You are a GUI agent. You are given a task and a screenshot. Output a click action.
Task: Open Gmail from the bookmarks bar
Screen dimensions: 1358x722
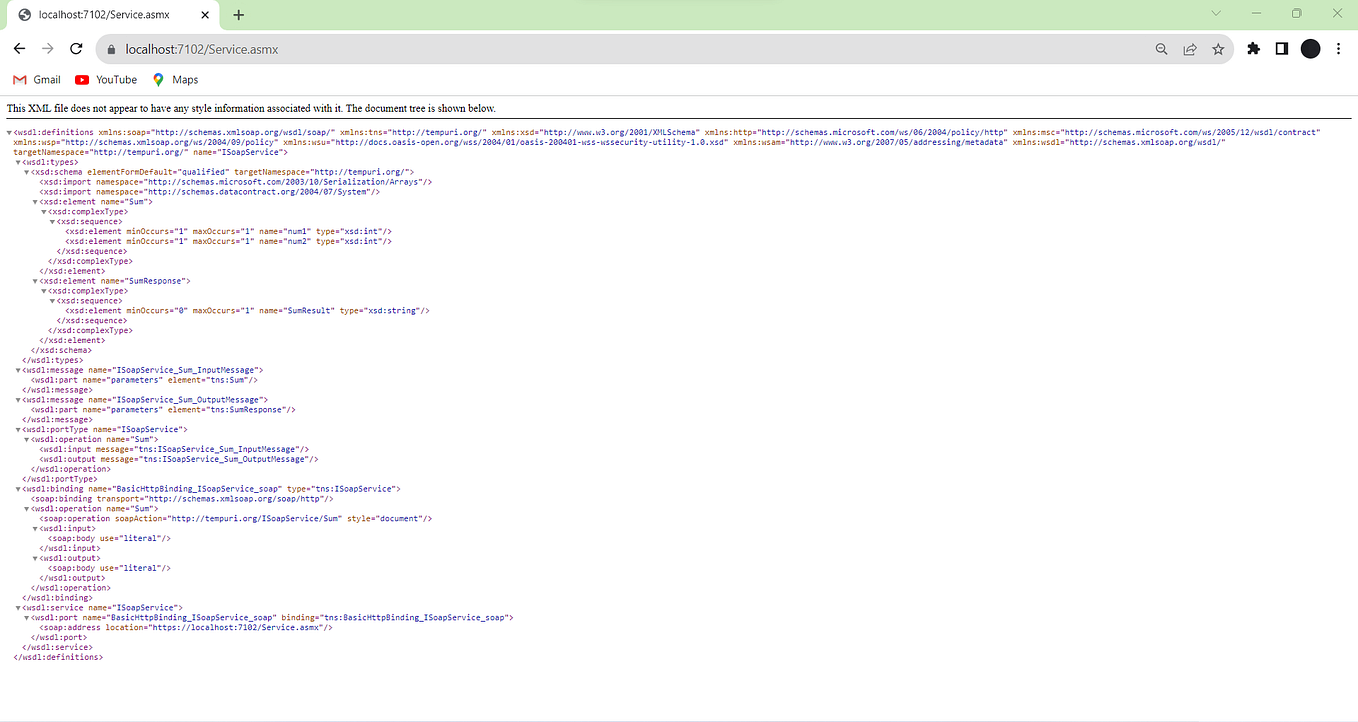click(36, 79)
